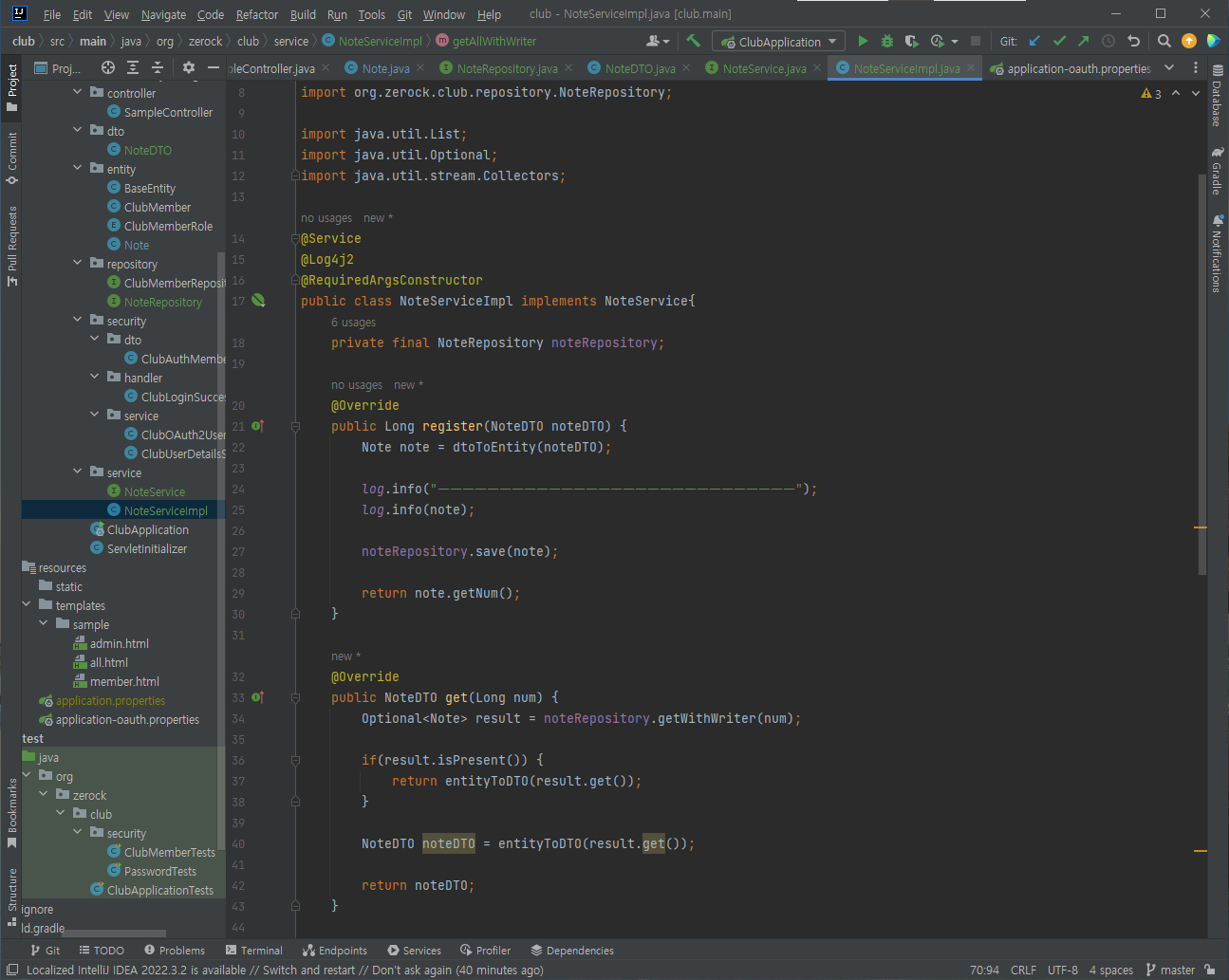Toggle the Structure tool window

click(x=12, y=897)
